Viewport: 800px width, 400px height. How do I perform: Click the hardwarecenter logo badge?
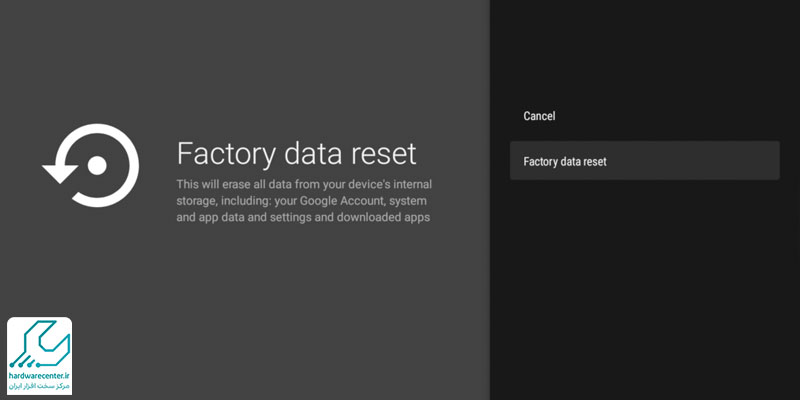39,356
